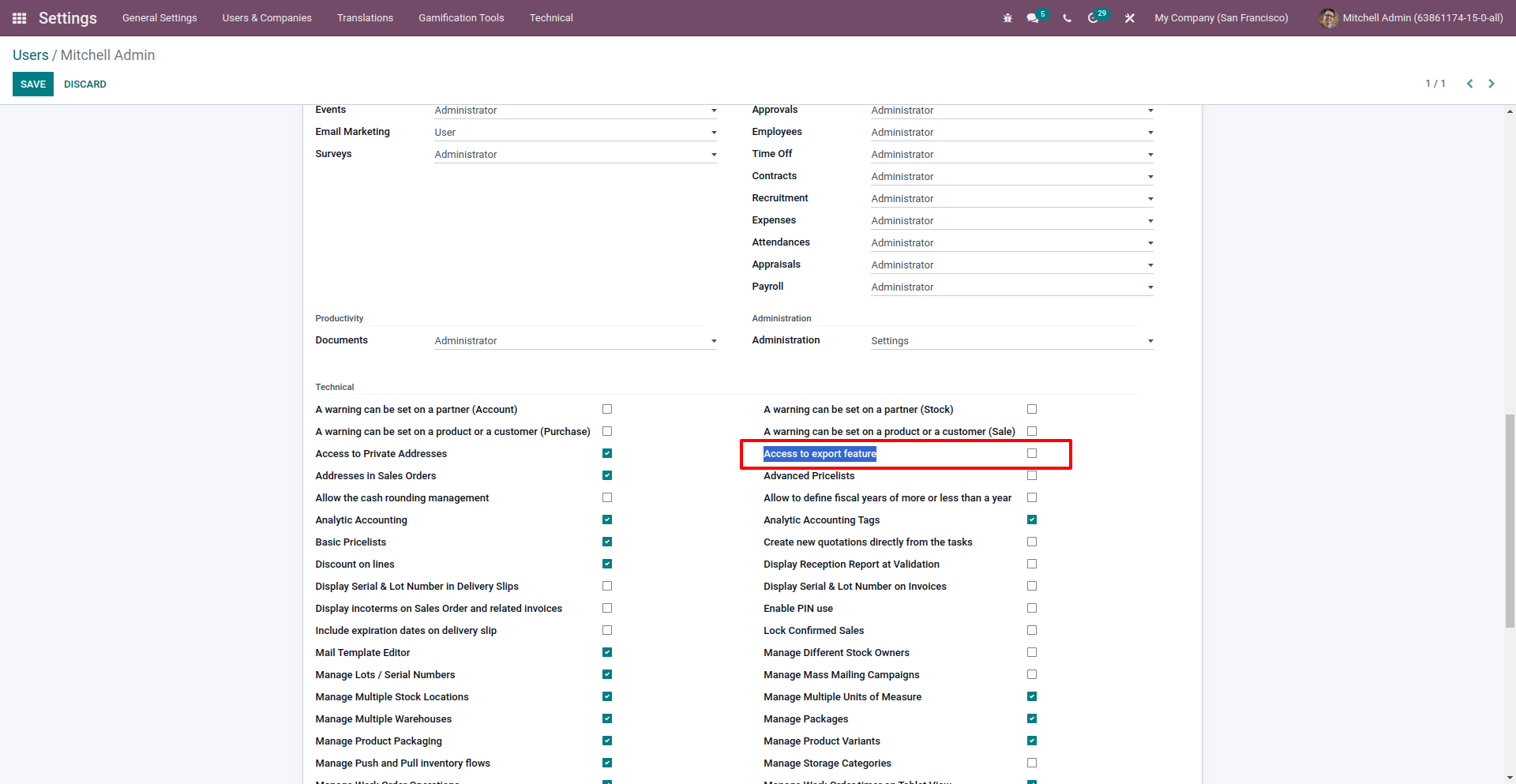Image resolution: width=1516 pixels, height=784 pixels.
Task: Go to previous record arrow
Action: tap(1469, 84)
